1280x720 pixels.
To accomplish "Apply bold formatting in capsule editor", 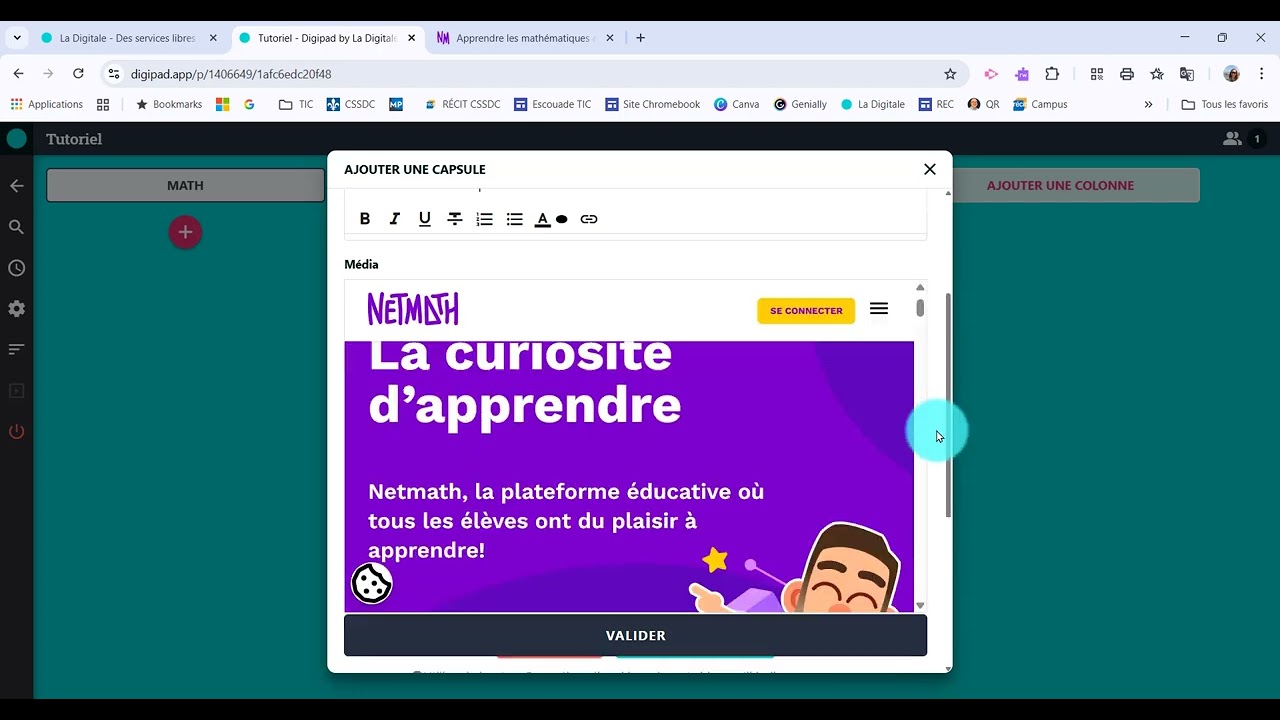I will [365, 219].
